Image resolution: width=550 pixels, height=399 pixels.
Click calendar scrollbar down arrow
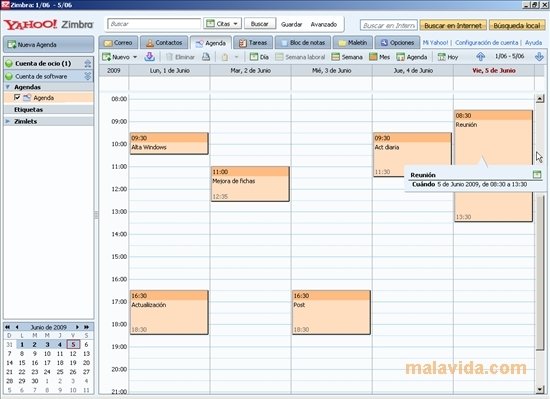540,389
